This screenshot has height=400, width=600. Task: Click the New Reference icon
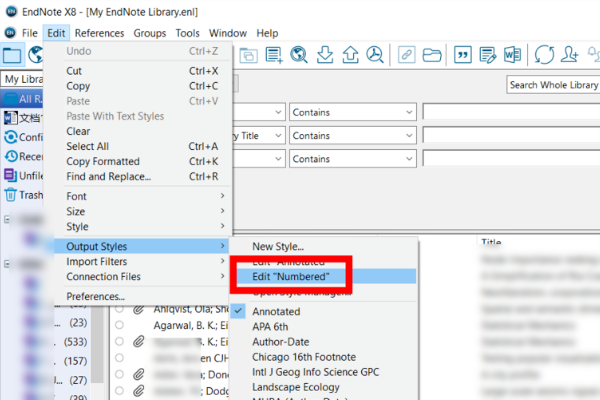(x=274, y=55)
